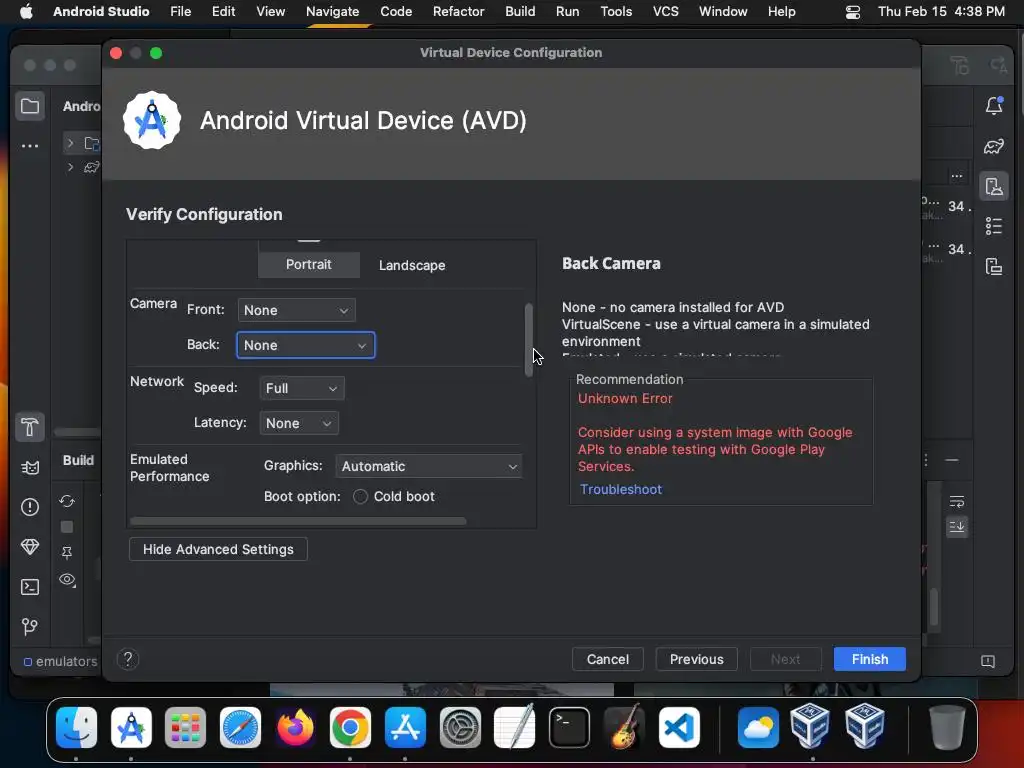Open Terminal app in the Dock
Screen dimensions: 1024x768
click(x=569, y=727)
